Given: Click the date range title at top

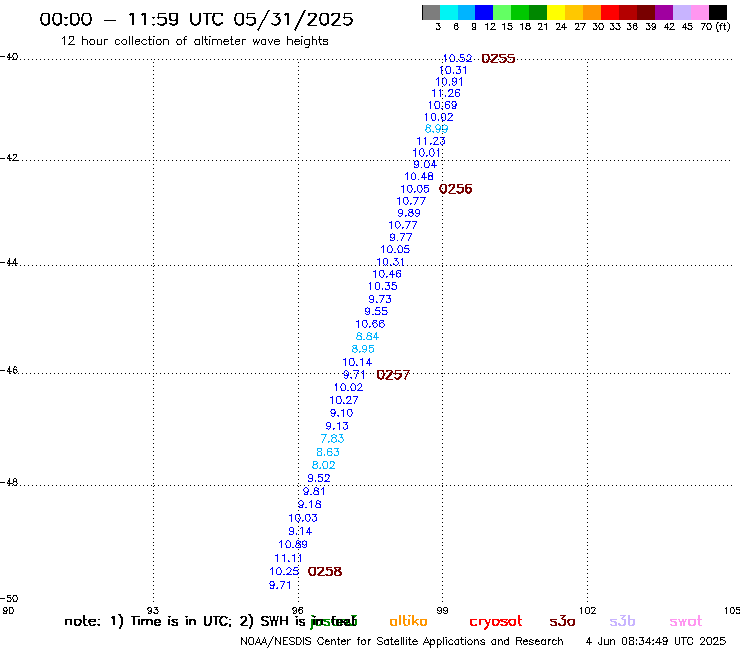Looking at the screenshot, I should [x=196, y=19].
